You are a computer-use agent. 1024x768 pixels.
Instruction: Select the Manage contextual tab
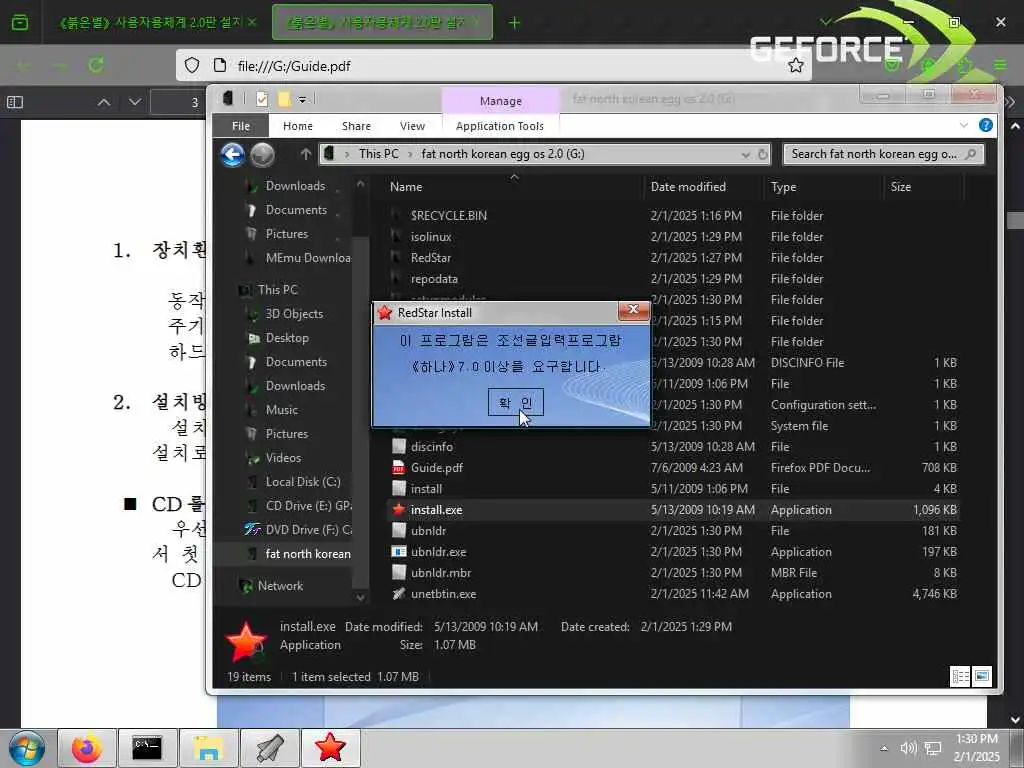(x=500, y=101)
